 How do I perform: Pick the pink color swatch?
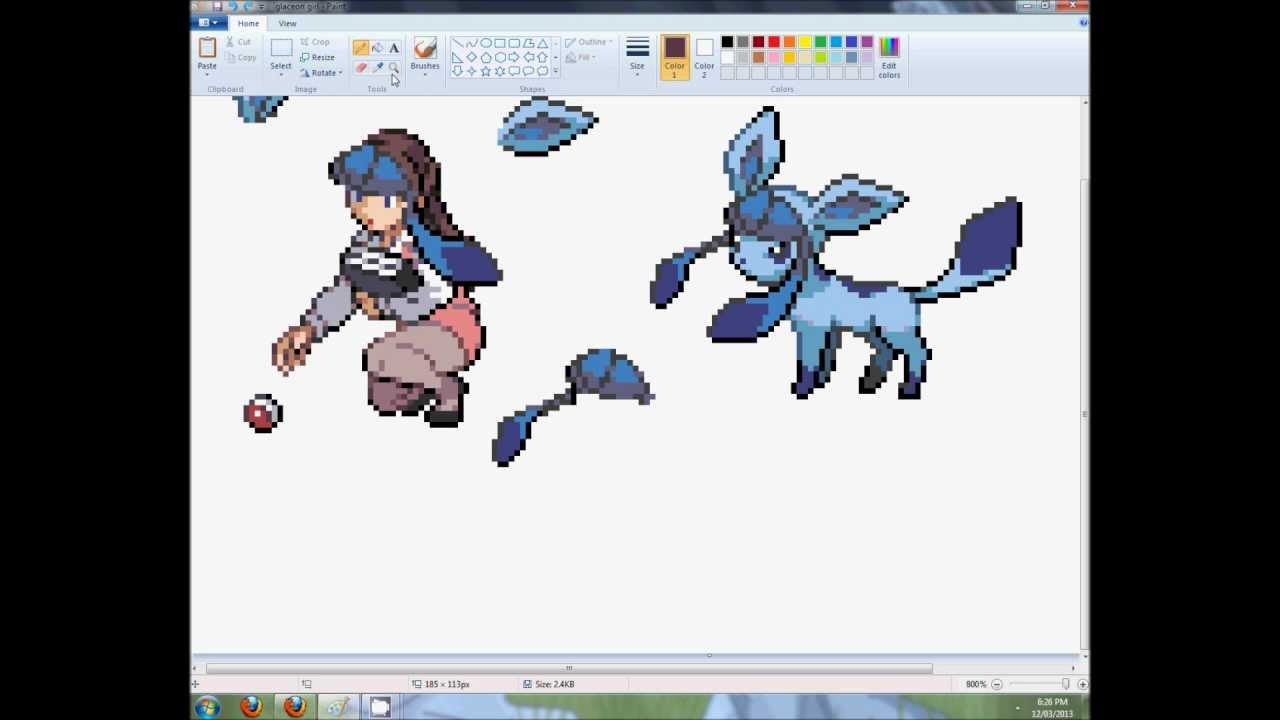pyautogui.click(x=774, y=57)
